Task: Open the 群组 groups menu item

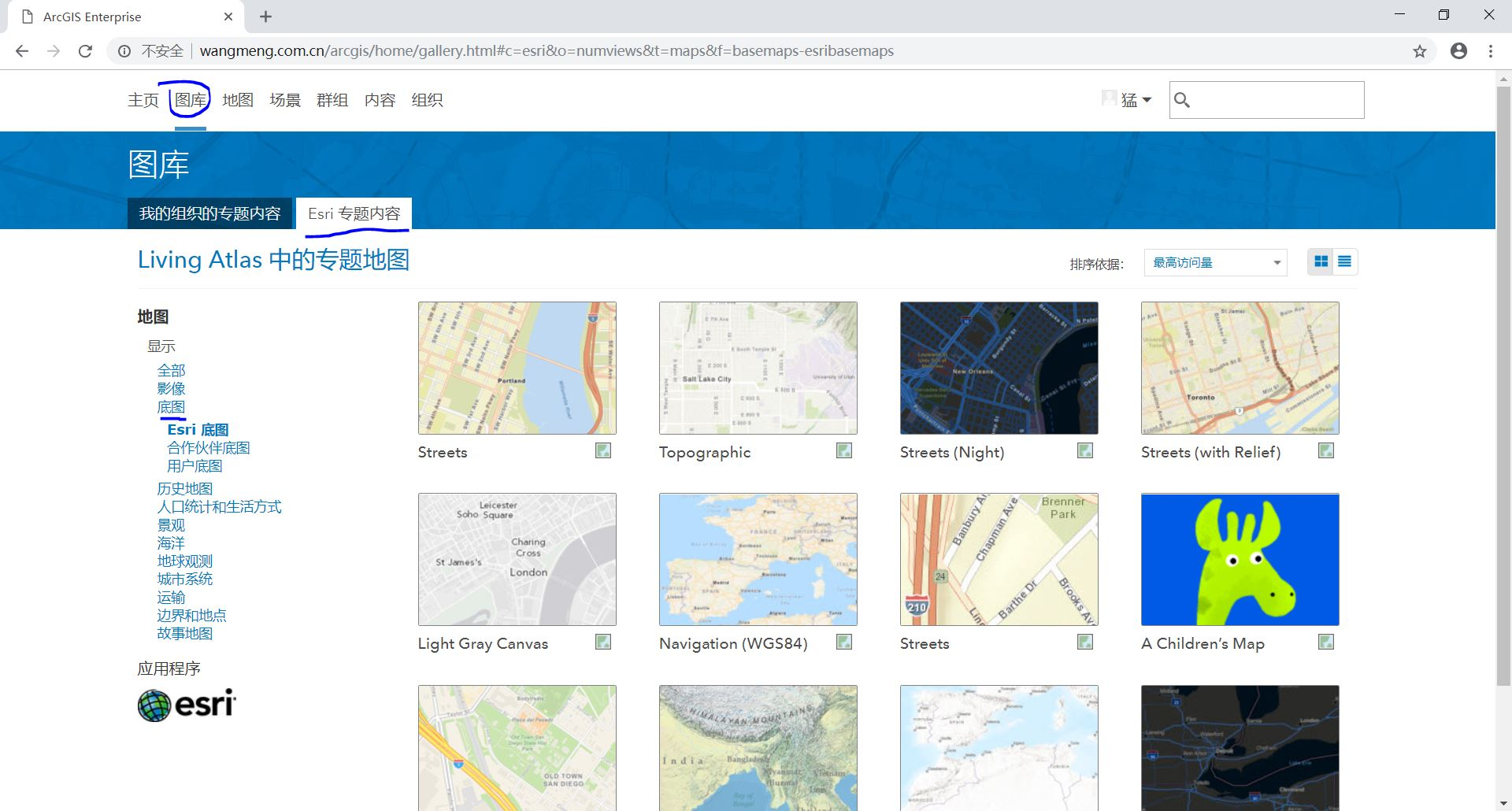Action: (x=332, y=100)
